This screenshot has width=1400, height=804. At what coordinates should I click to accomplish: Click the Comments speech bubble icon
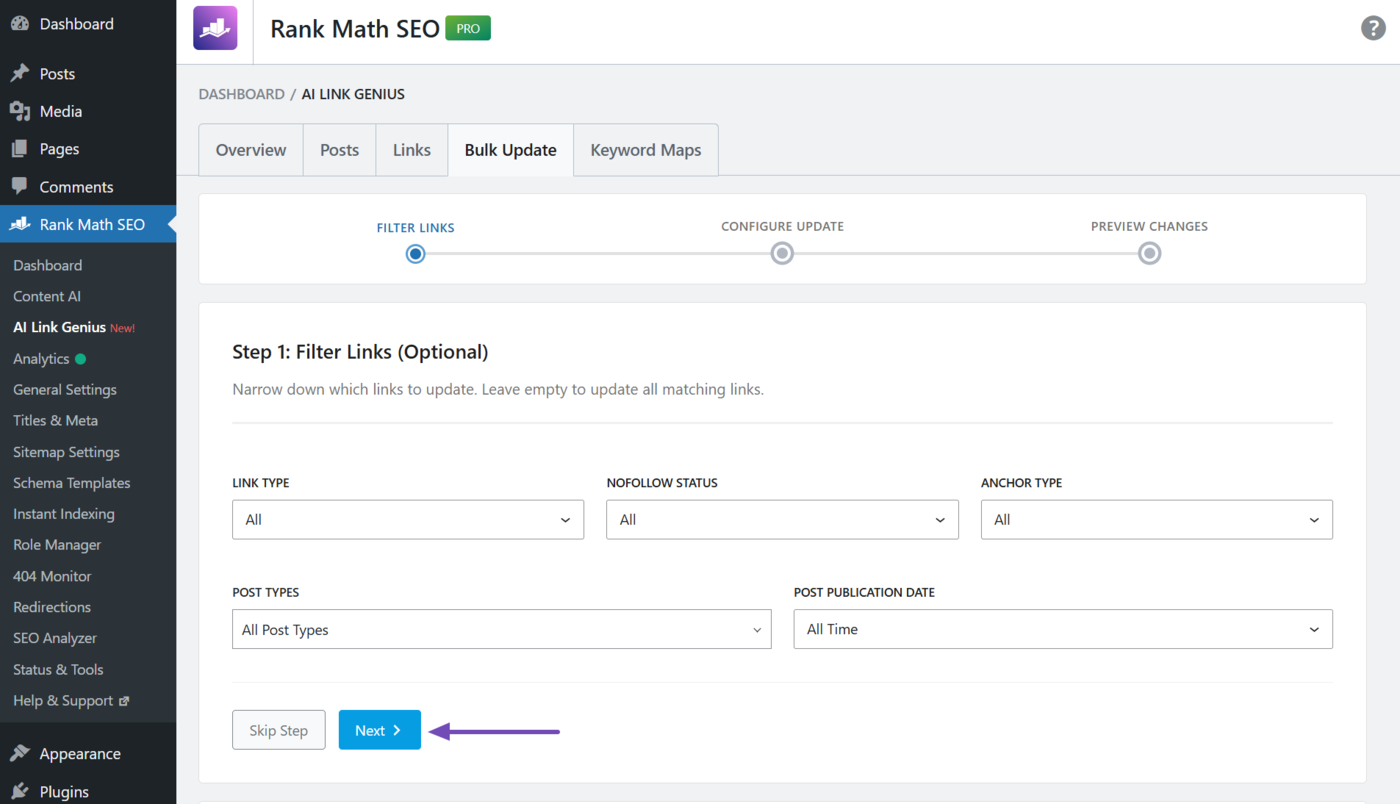point(19,187)
